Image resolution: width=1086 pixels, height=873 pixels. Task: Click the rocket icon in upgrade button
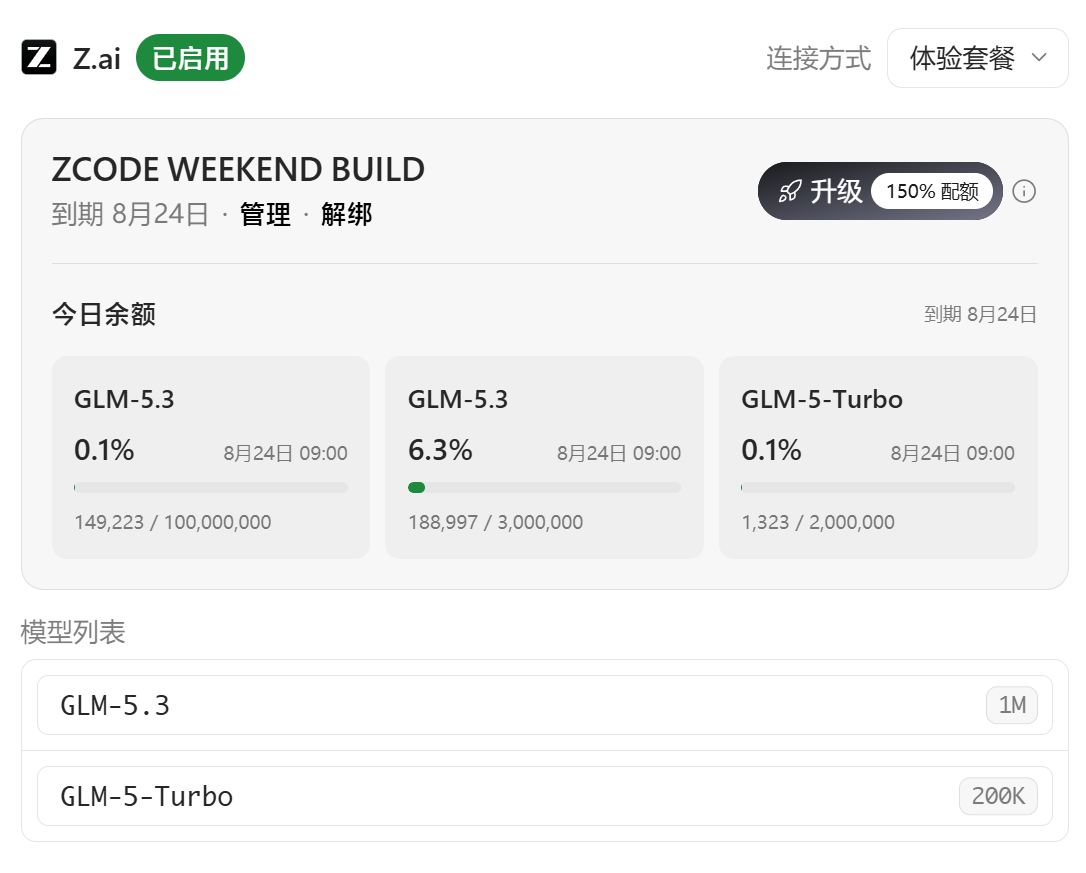click(x=790, y=191)
